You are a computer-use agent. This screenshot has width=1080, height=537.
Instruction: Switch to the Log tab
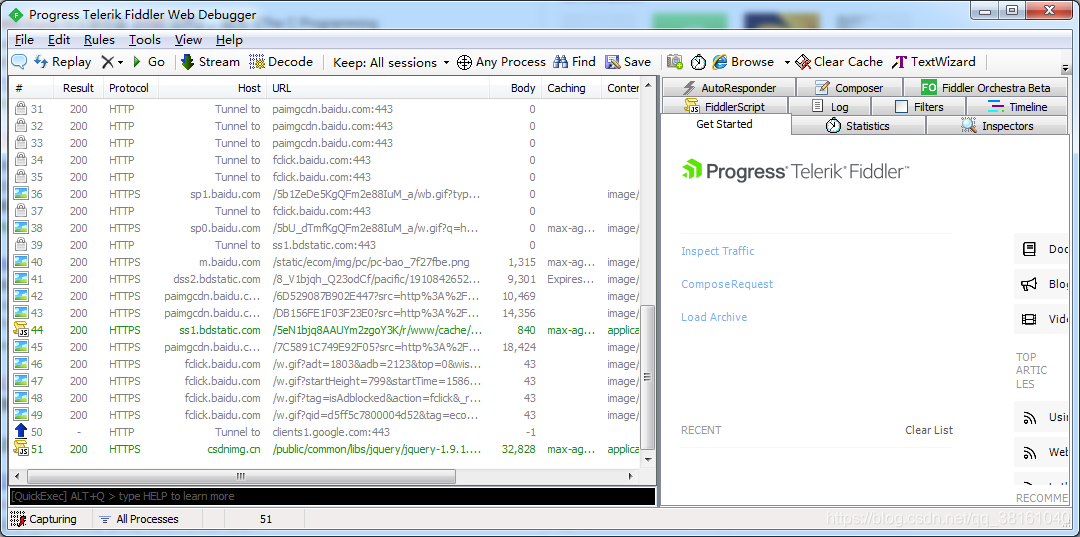pos(829,107)
